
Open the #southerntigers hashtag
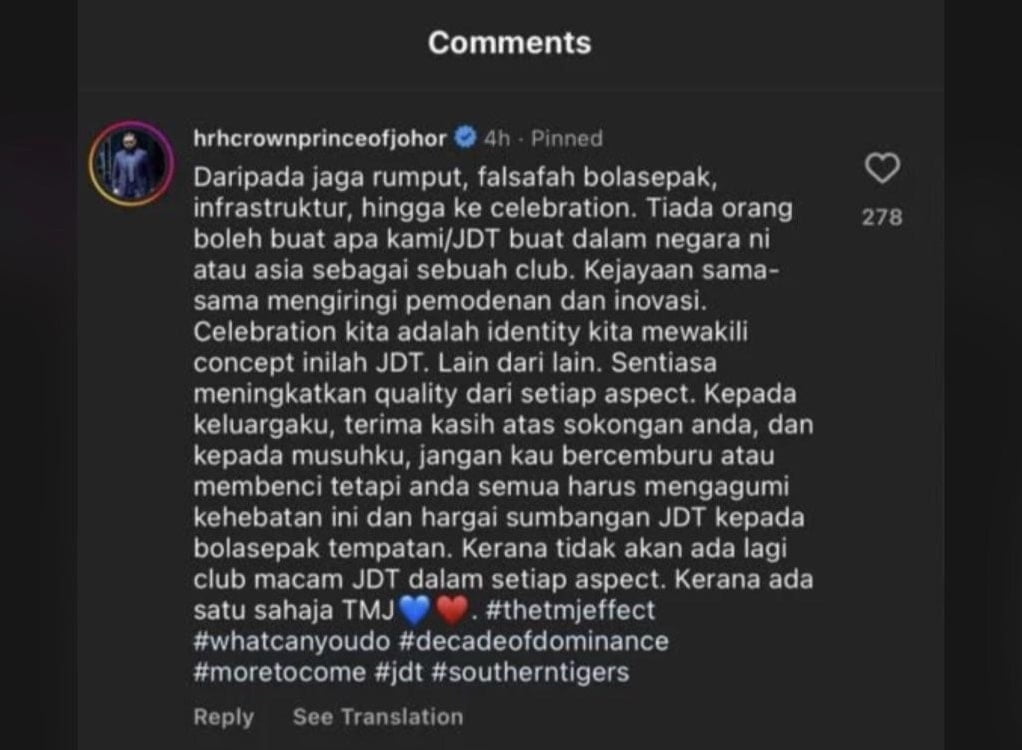[531, 672]
